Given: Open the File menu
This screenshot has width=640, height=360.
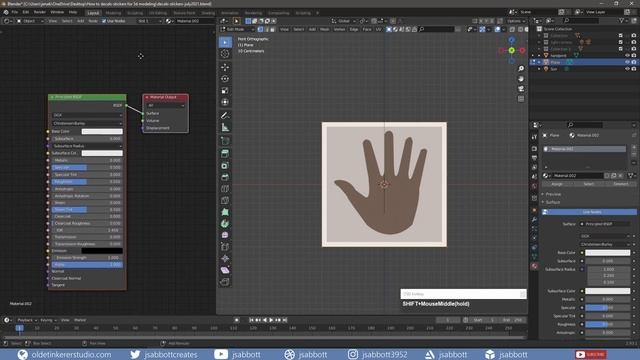Looking at the screenshot, I should tap(15, 12).
